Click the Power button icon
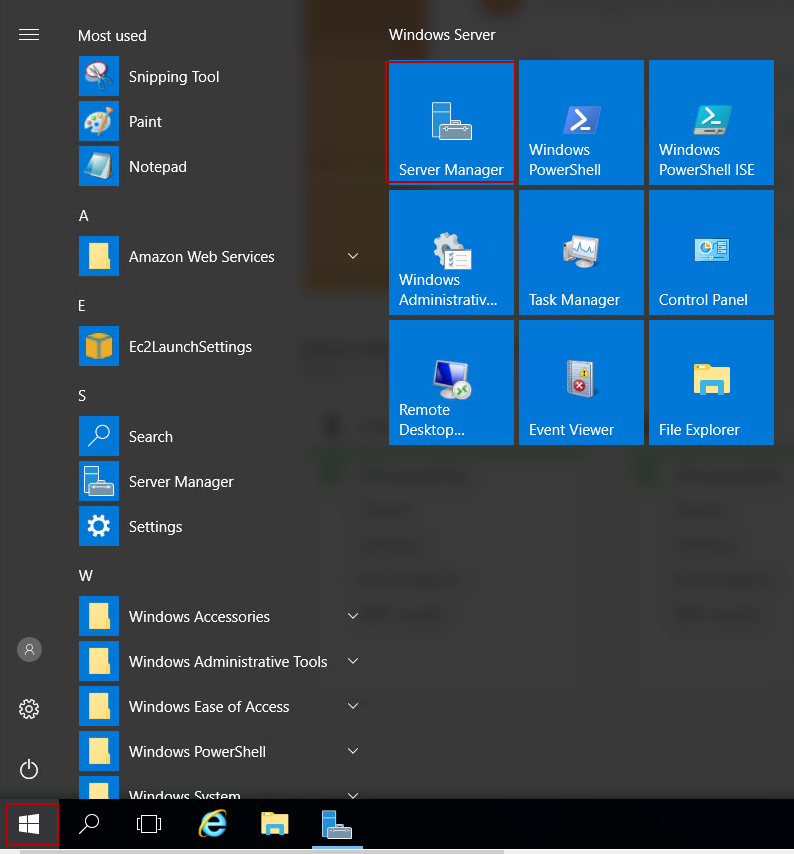Viewport: 794px width, 854px height. coord(29,769)
